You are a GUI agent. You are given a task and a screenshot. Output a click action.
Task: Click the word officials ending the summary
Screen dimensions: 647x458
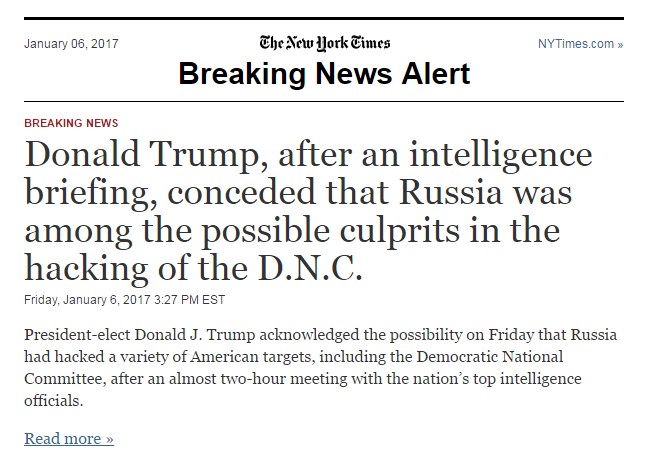pos(54,401)
